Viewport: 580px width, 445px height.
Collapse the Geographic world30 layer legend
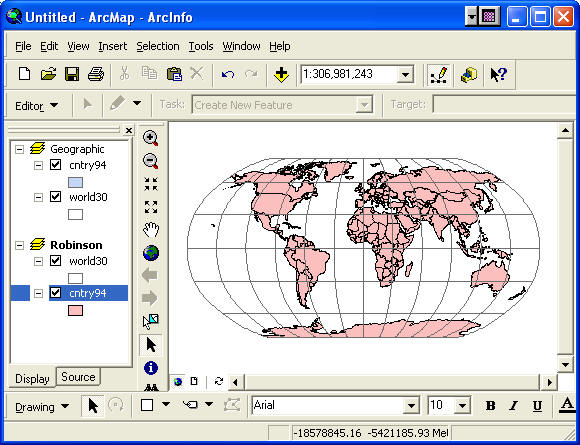[x=38, y=197]
